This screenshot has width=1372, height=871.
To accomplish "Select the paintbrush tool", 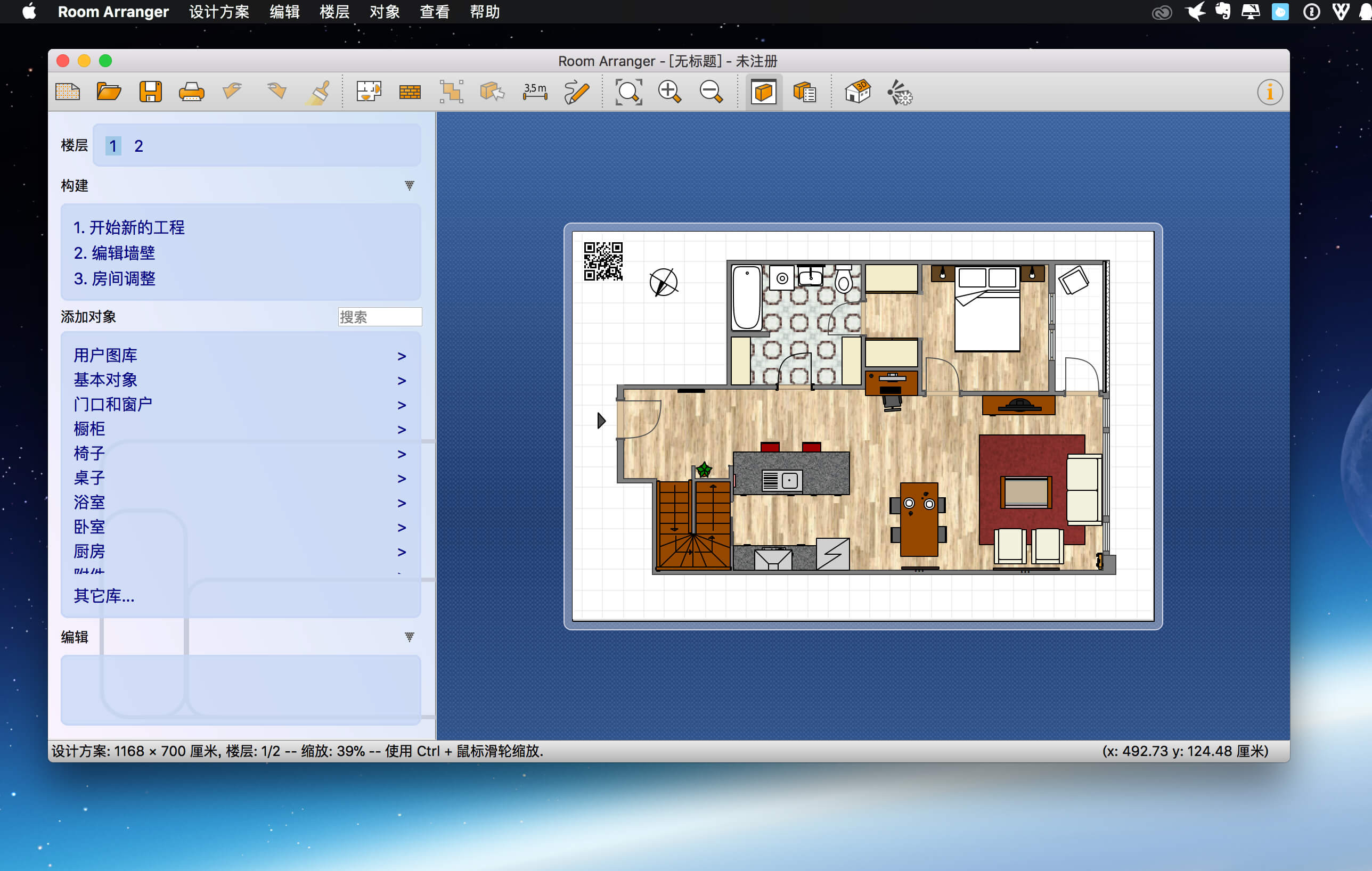I will 318,92.
